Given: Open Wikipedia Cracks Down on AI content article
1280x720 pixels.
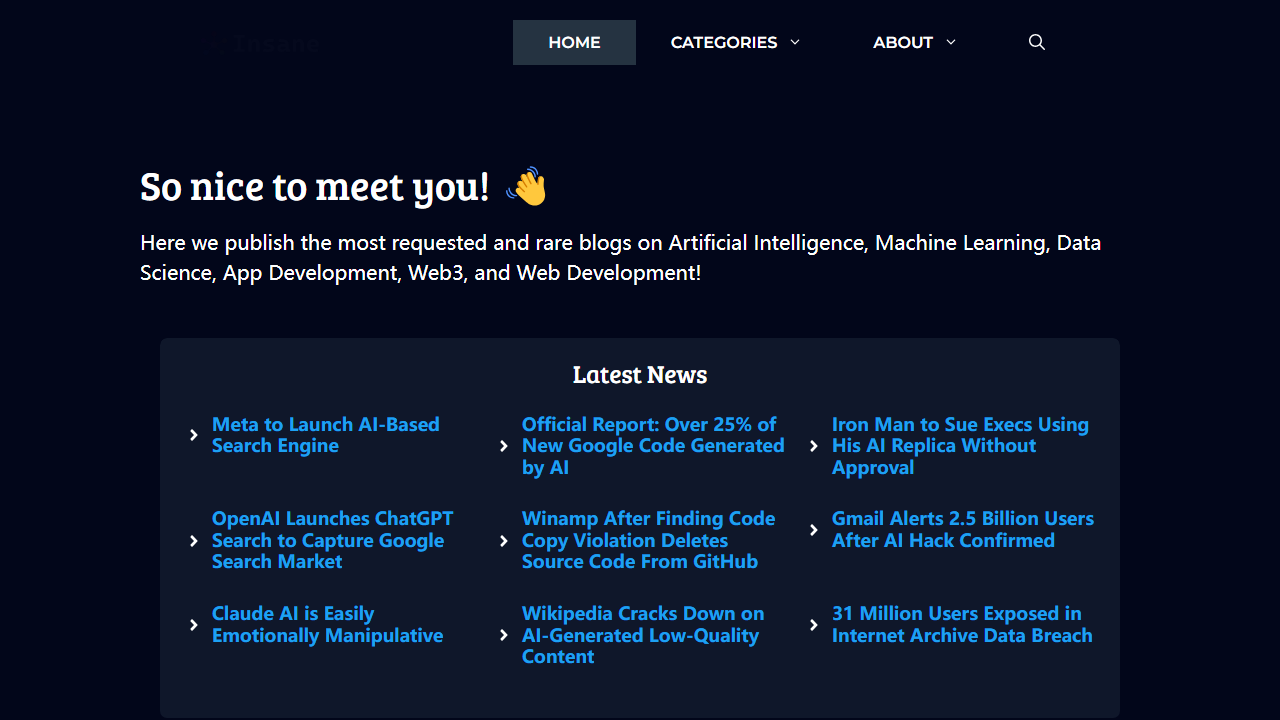Looking at the screenshot, I should (x=642, y=635).
